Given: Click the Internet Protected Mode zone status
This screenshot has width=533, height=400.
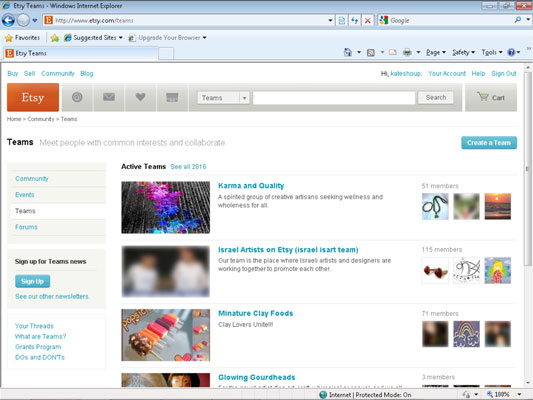Looking at the screenshot, I should (365, 395).
